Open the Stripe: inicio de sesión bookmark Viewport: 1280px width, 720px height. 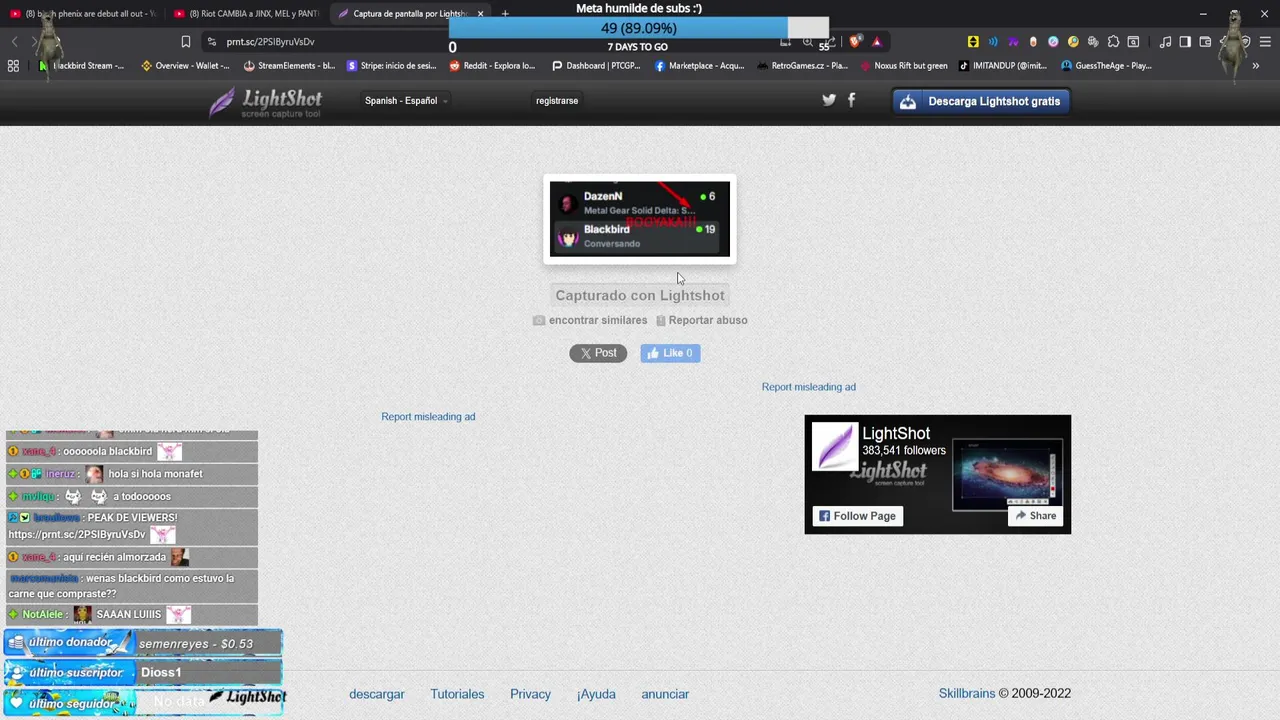coord(391,66)
